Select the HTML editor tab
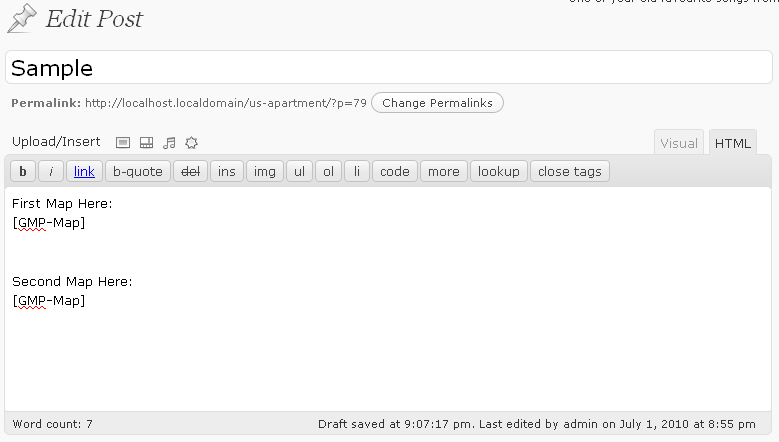The image size is (779, 442). click(732, 143)
